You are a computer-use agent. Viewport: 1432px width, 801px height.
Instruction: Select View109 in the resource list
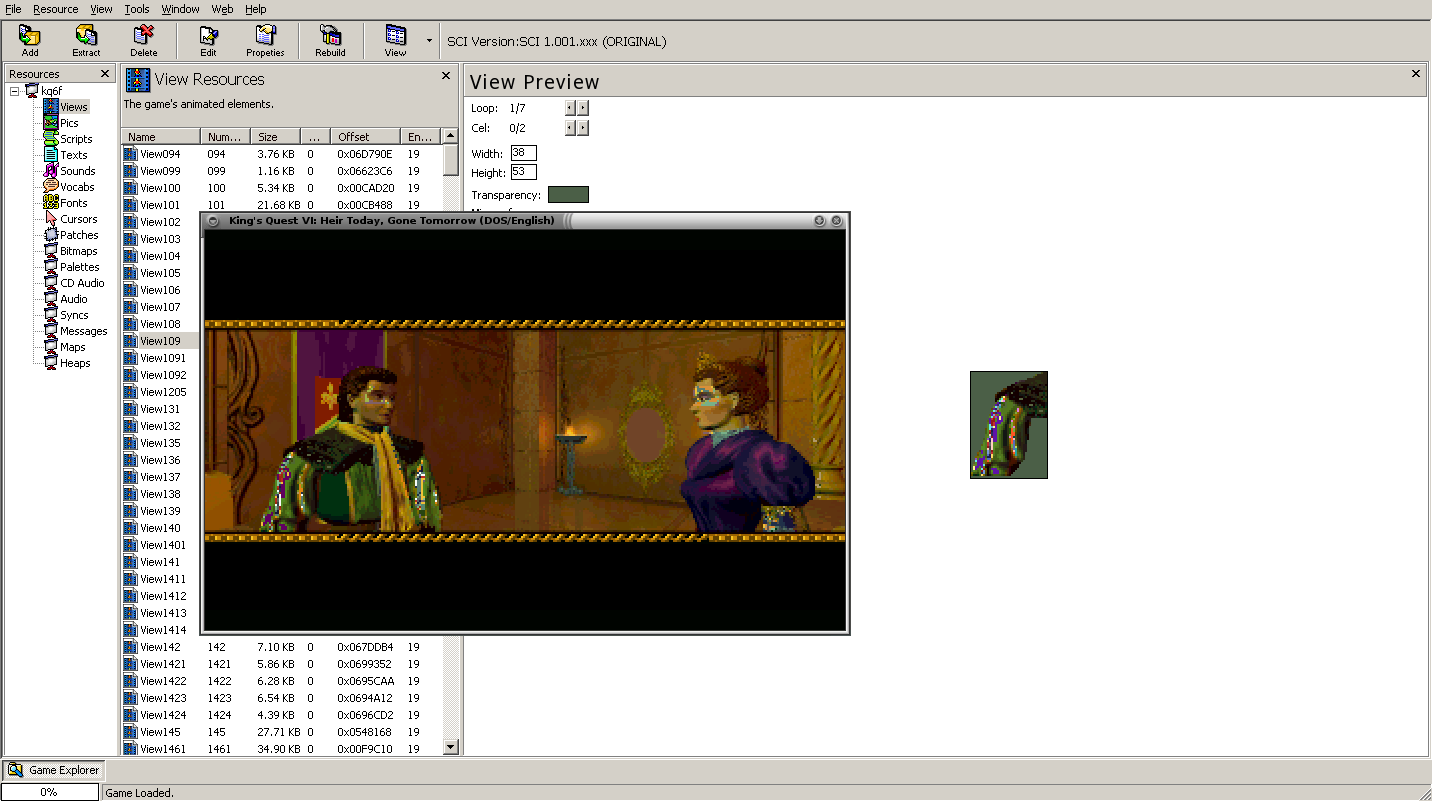tap(161, 341)
